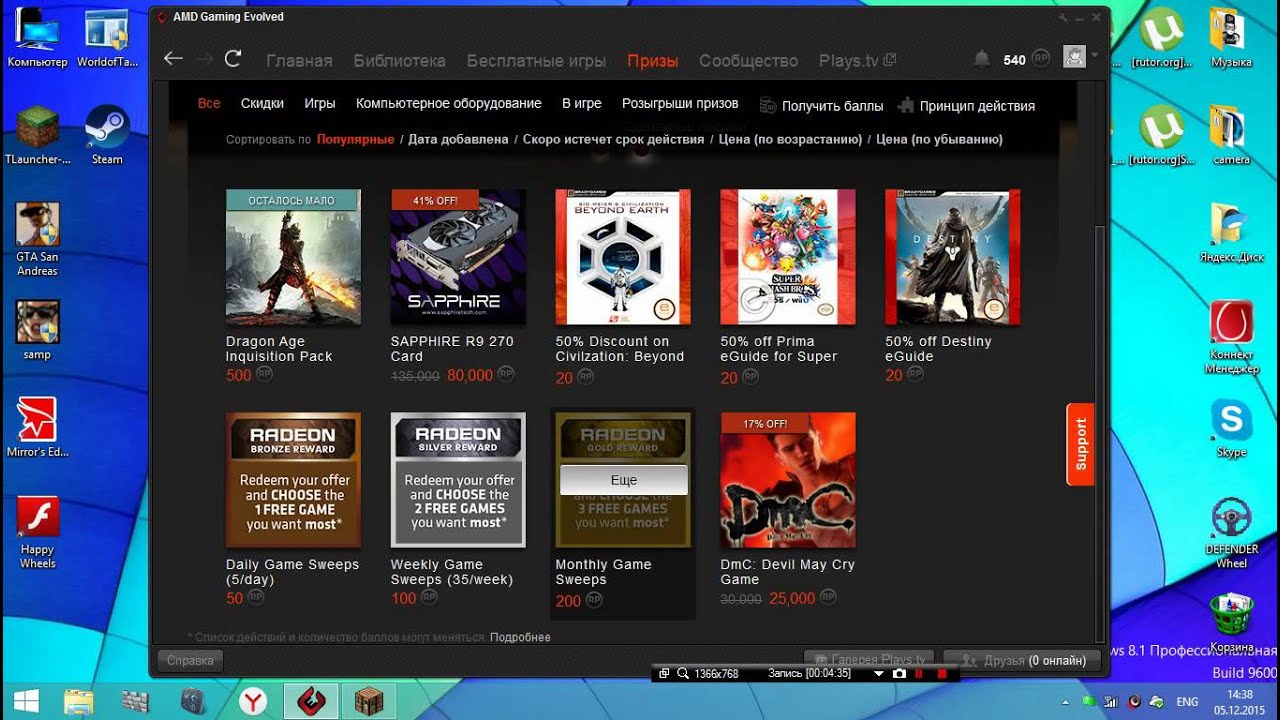Reload the page with refresh icon
1280x720 pixels.
pyautogui.click(x=233, y=59)
